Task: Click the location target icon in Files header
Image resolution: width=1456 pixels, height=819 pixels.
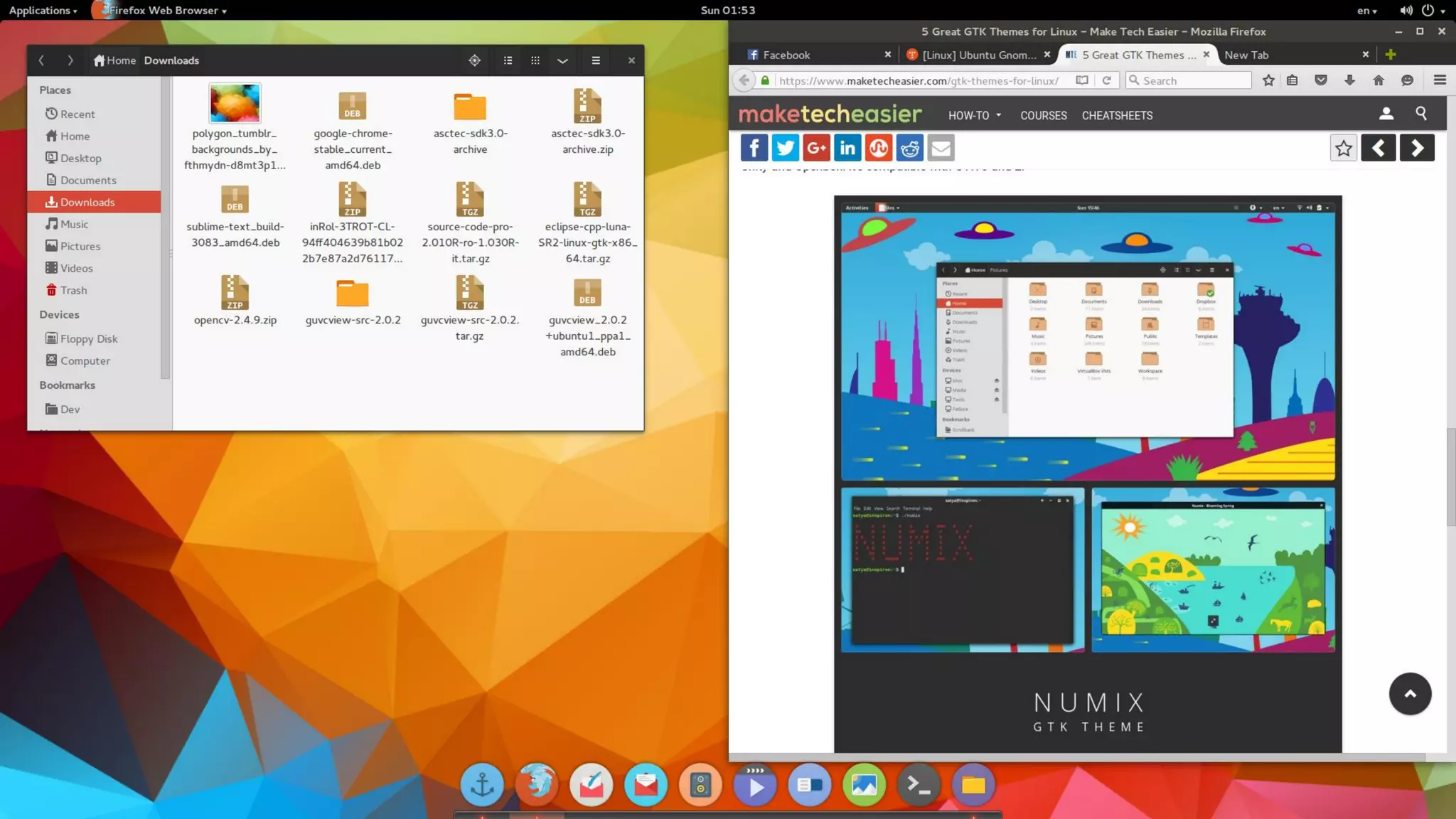Action: pyautogui.click(x=474, y=60)
